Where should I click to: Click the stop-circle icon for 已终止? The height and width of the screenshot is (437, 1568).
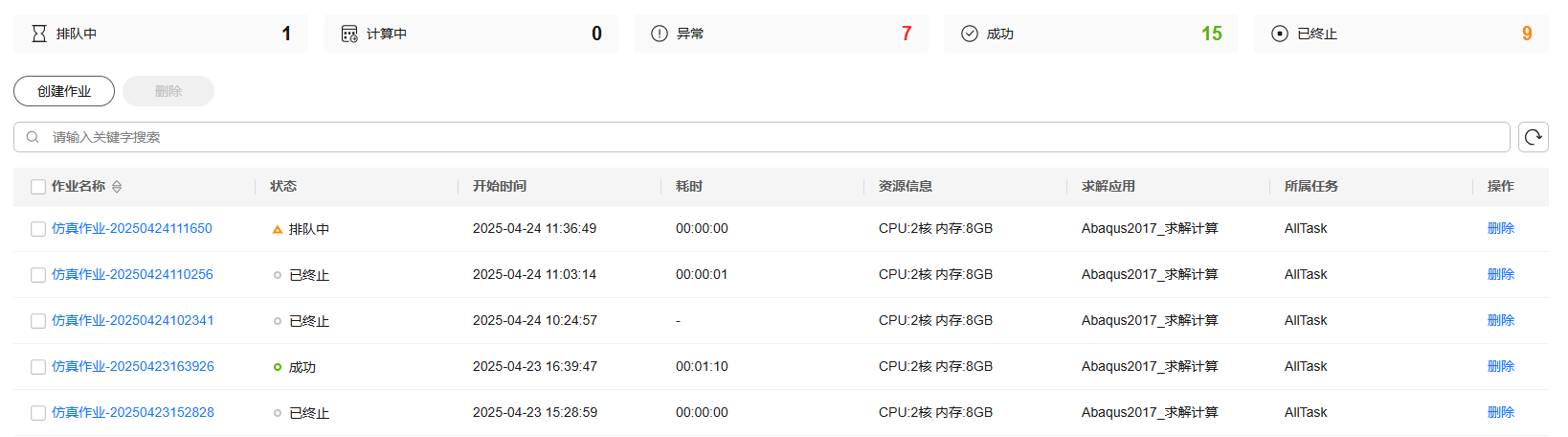click(1280, 34)
